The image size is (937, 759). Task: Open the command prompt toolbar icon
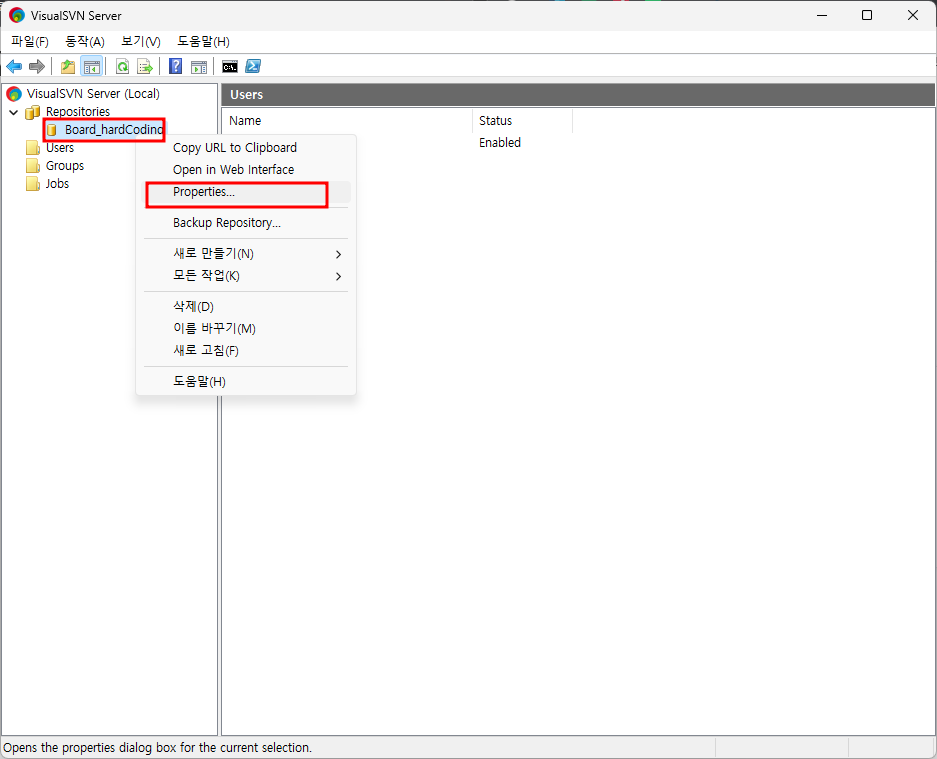(x=230, y=66)
